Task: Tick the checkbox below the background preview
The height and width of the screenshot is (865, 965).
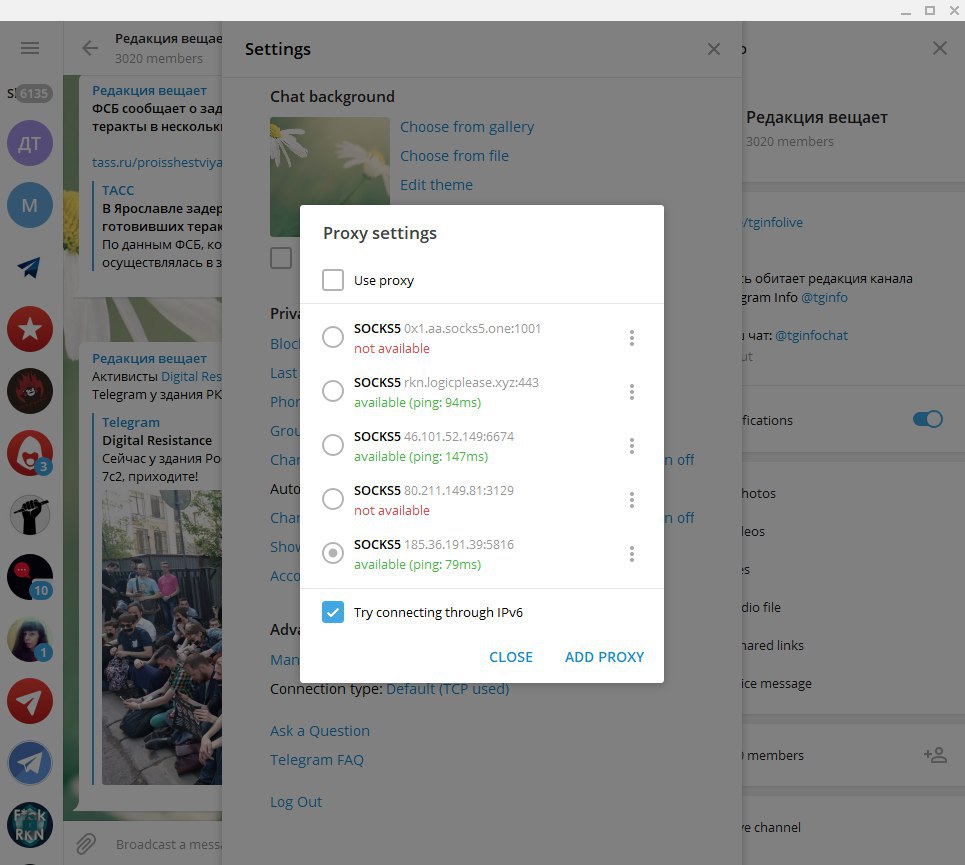Action: [281, 258]
